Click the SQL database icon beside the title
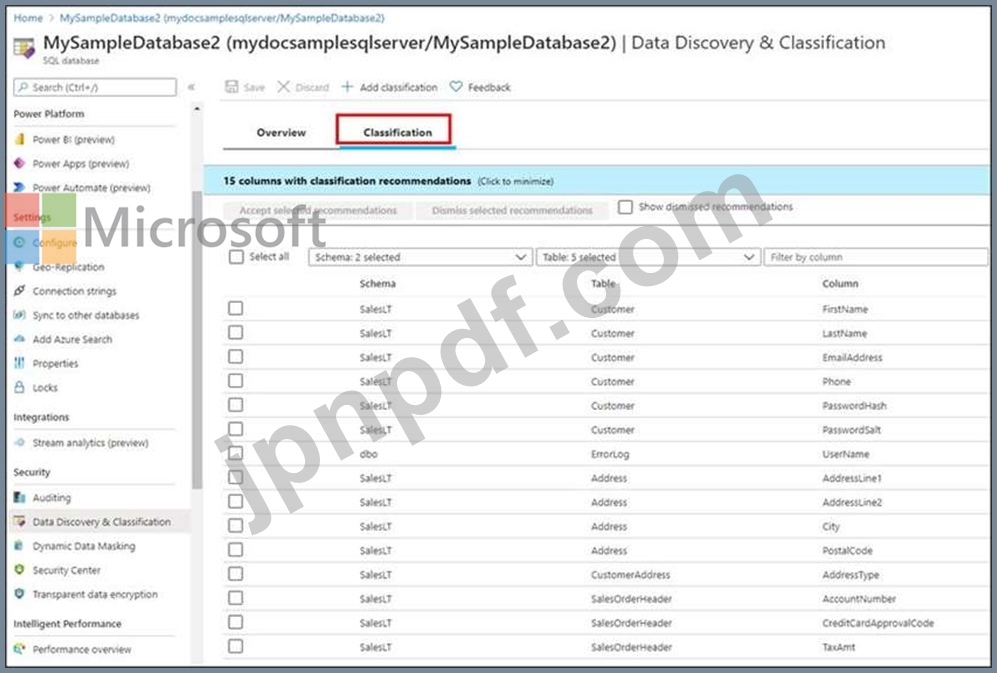The width and height of the screenshot is (997, 673). coord(24,48)
